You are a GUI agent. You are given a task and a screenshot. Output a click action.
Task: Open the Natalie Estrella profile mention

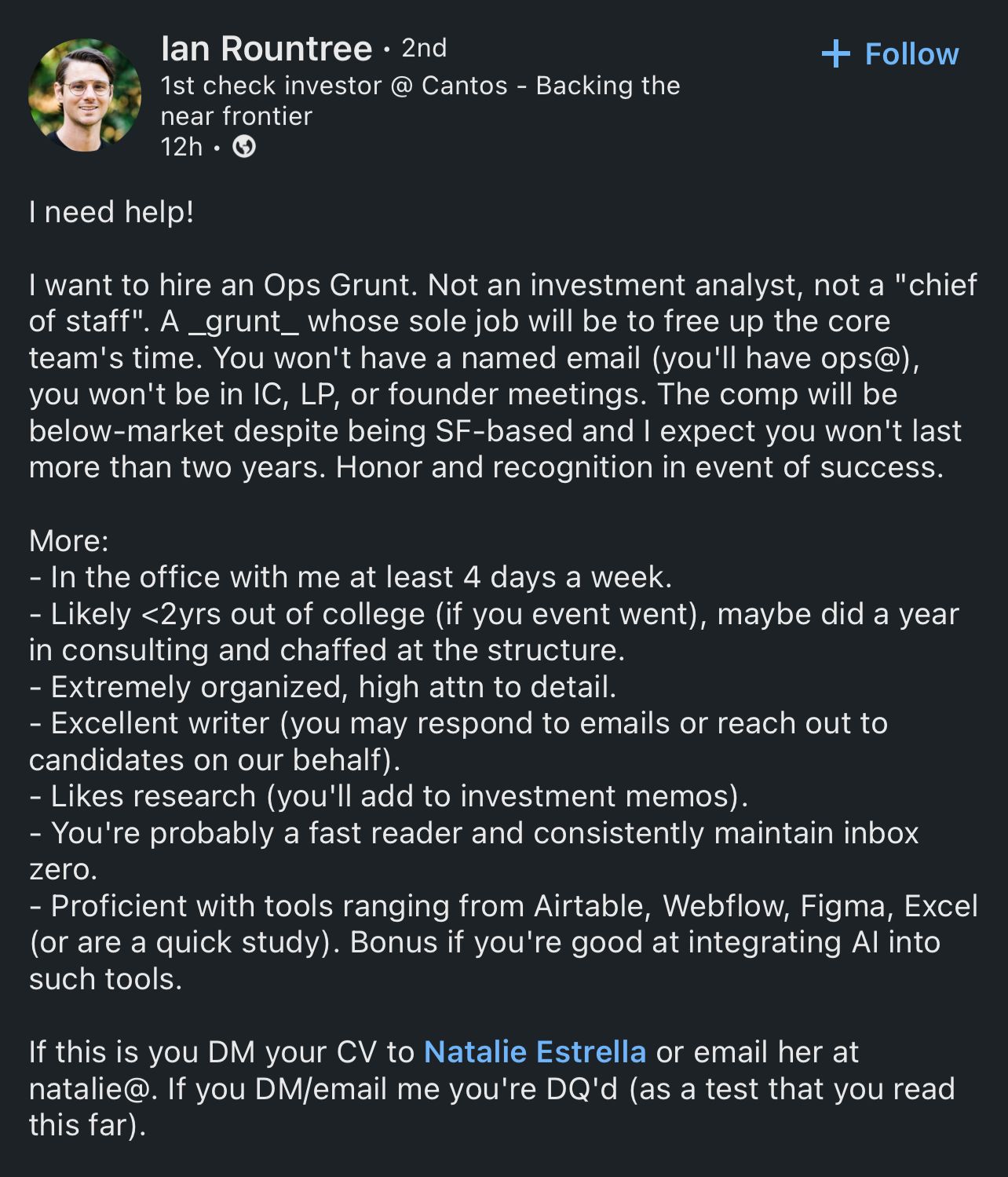(x=535, y=1051)
